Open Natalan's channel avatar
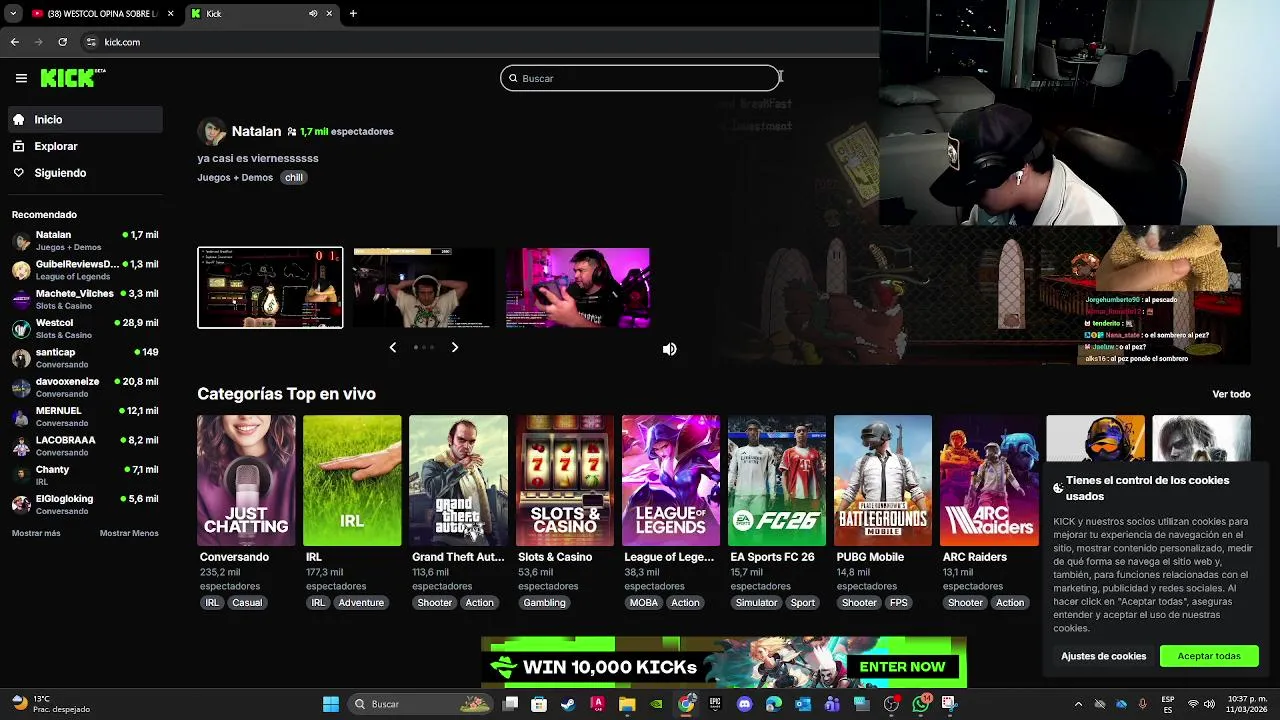 211,132
